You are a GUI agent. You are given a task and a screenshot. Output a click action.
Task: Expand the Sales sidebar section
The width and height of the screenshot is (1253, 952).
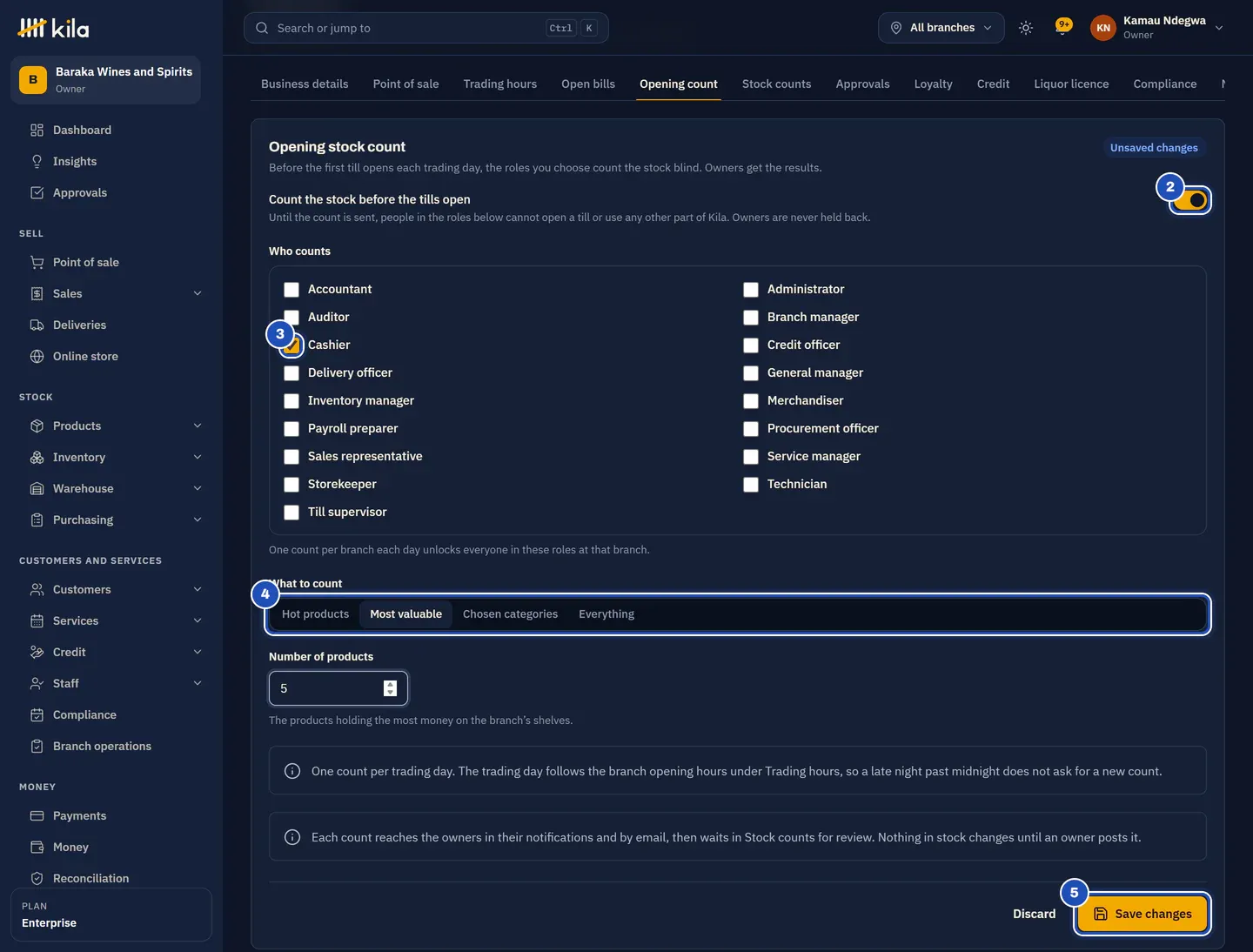(x=198, y=293)
